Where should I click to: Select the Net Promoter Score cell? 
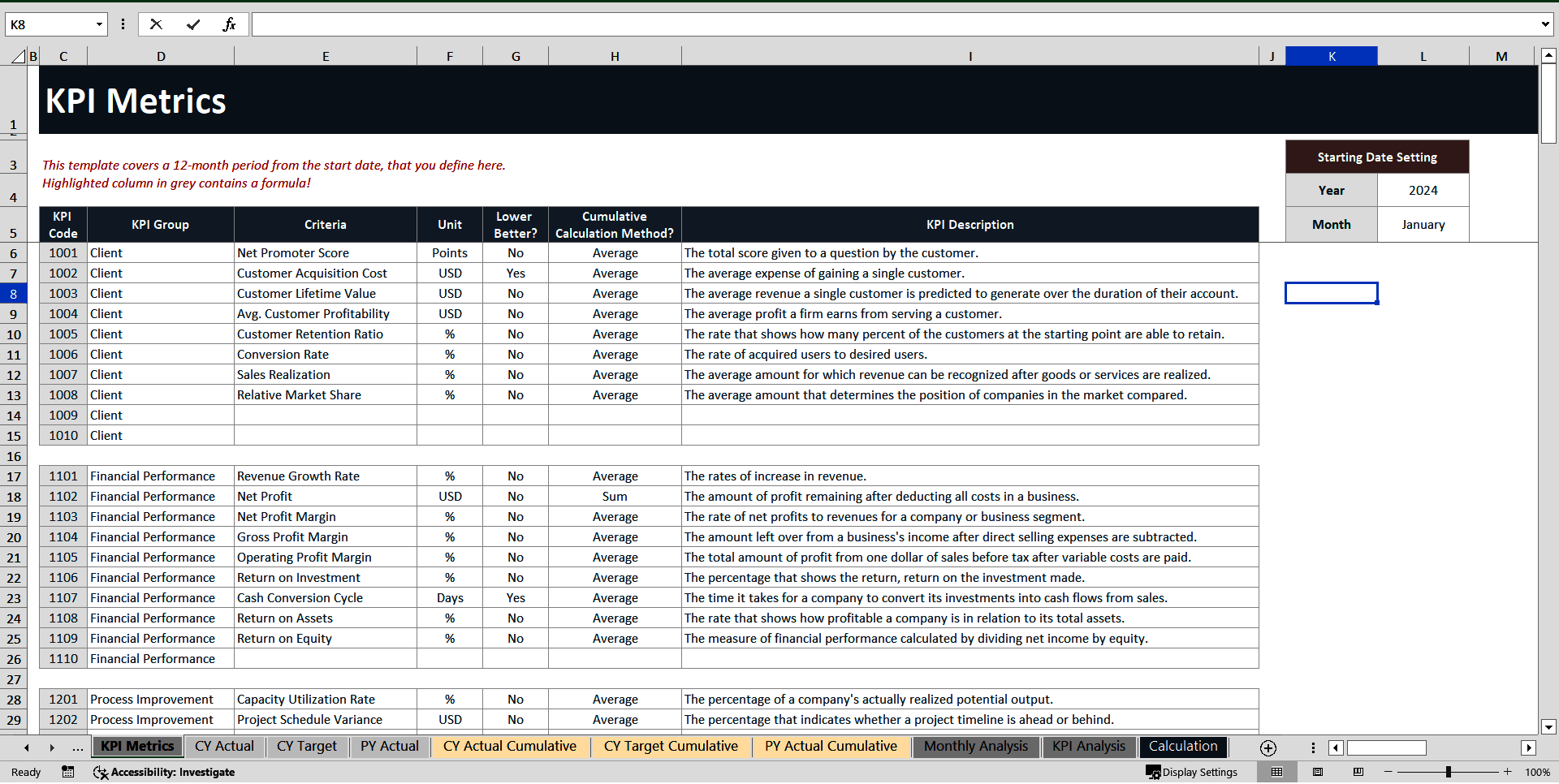click(326, 253)
